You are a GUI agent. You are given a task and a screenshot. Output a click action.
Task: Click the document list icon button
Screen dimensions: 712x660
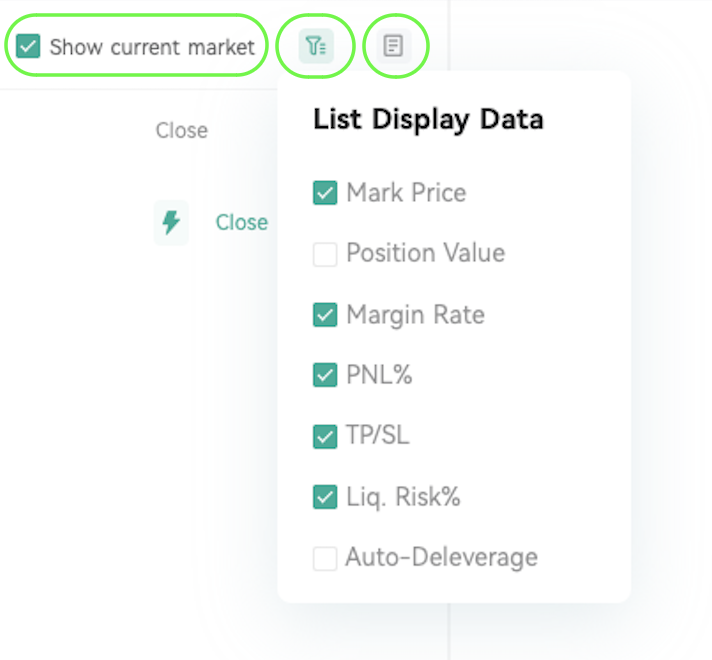tap(393, 46)
